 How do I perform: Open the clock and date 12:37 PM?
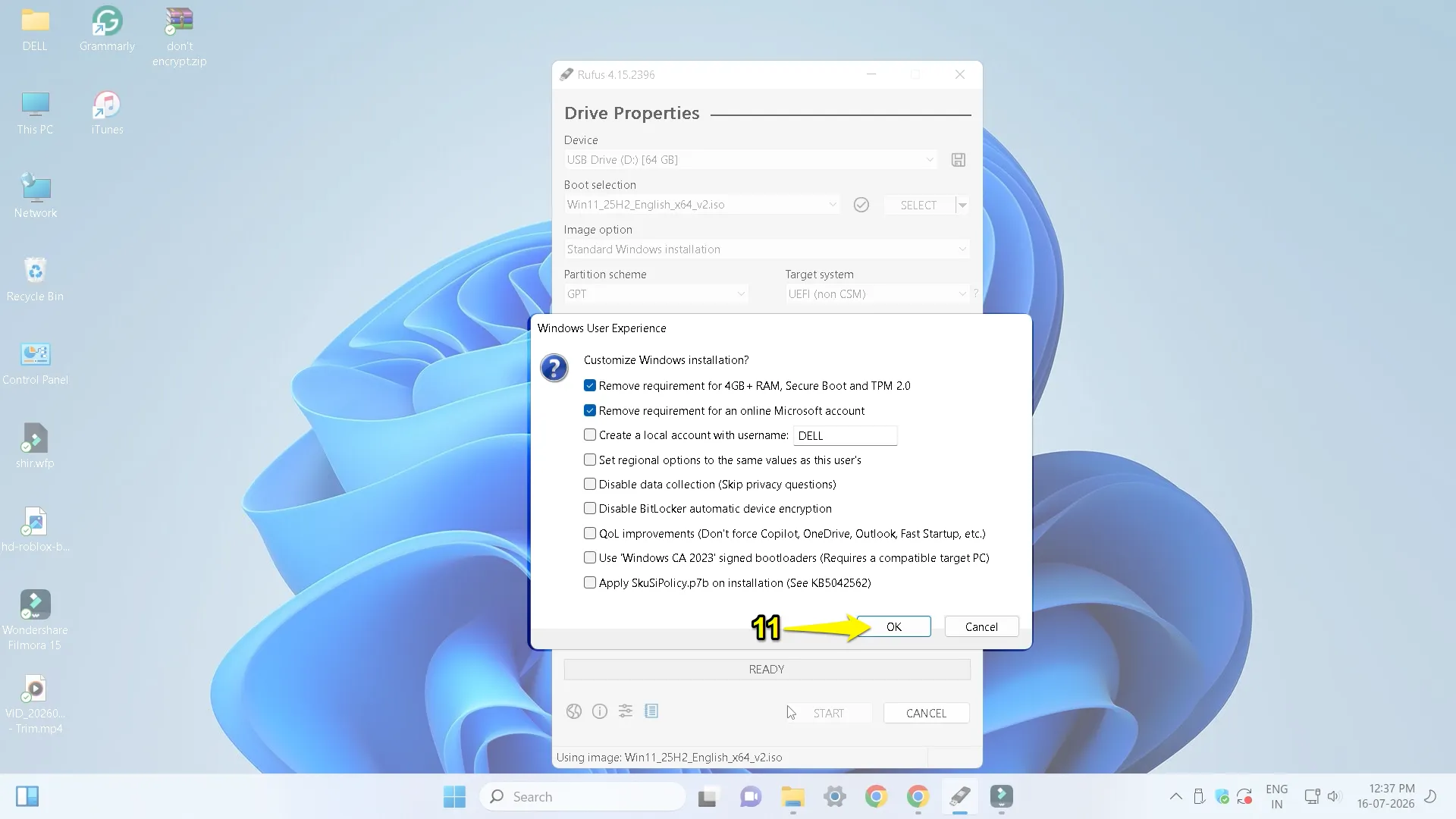point(1385,796)
